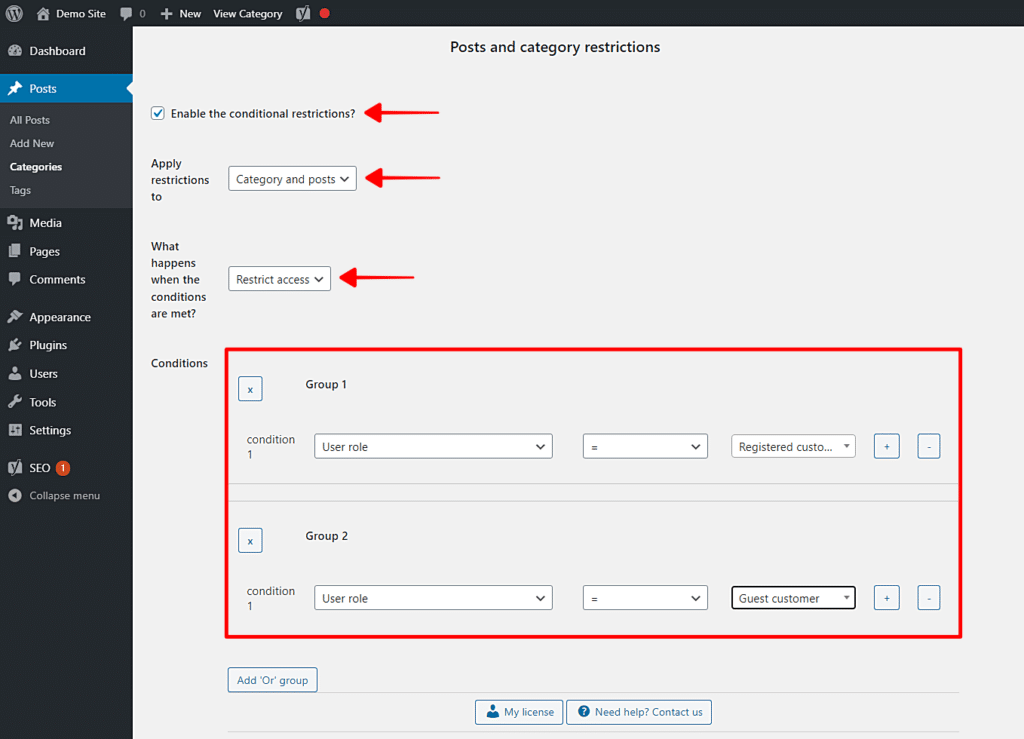Open the Restrict access dropdown
This screenshot has height=739, width=1024.
(x=279, y=279)
